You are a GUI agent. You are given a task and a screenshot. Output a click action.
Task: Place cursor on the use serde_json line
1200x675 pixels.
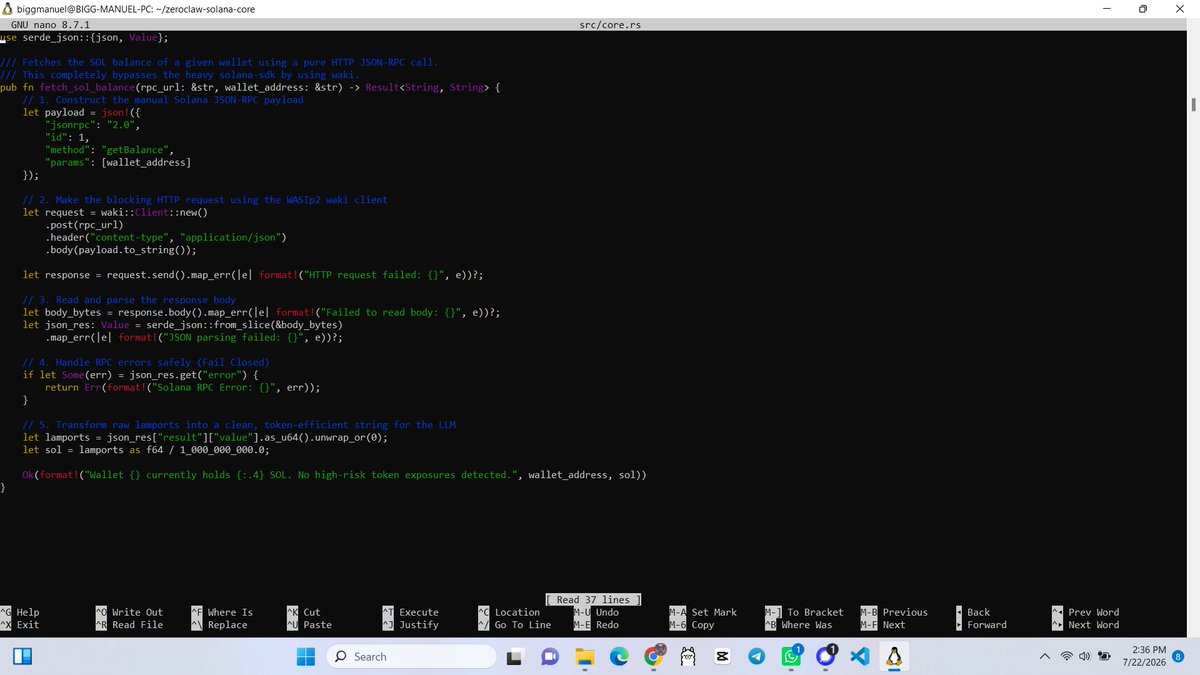tap(85, 37)
